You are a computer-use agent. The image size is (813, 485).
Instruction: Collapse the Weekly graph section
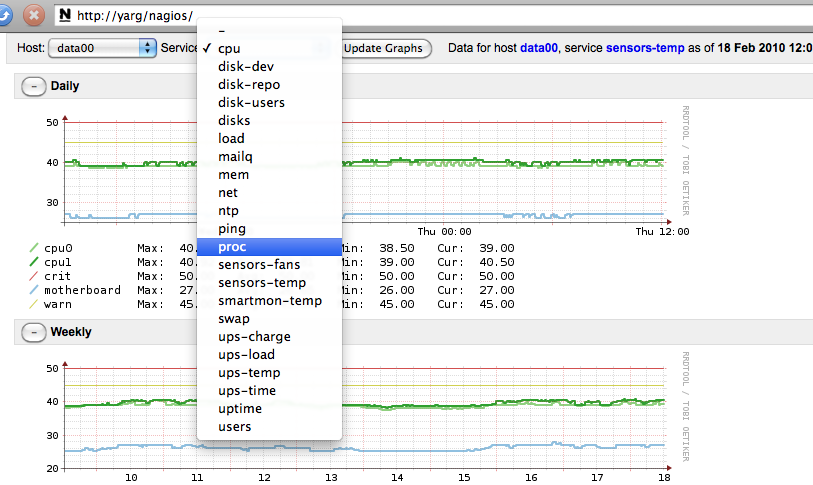tap(34, 332)
